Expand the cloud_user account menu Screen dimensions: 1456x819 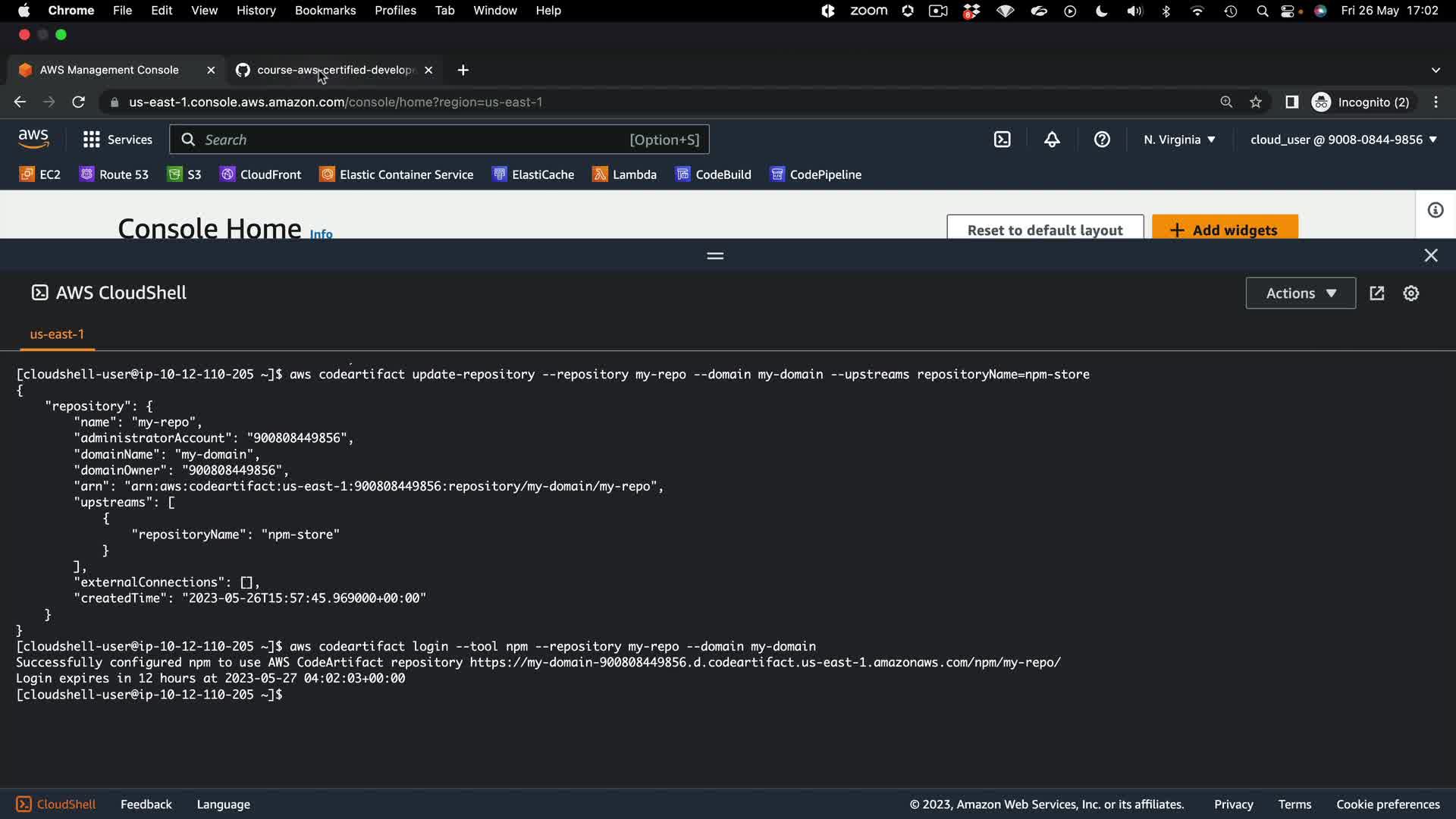[1343, 140]
